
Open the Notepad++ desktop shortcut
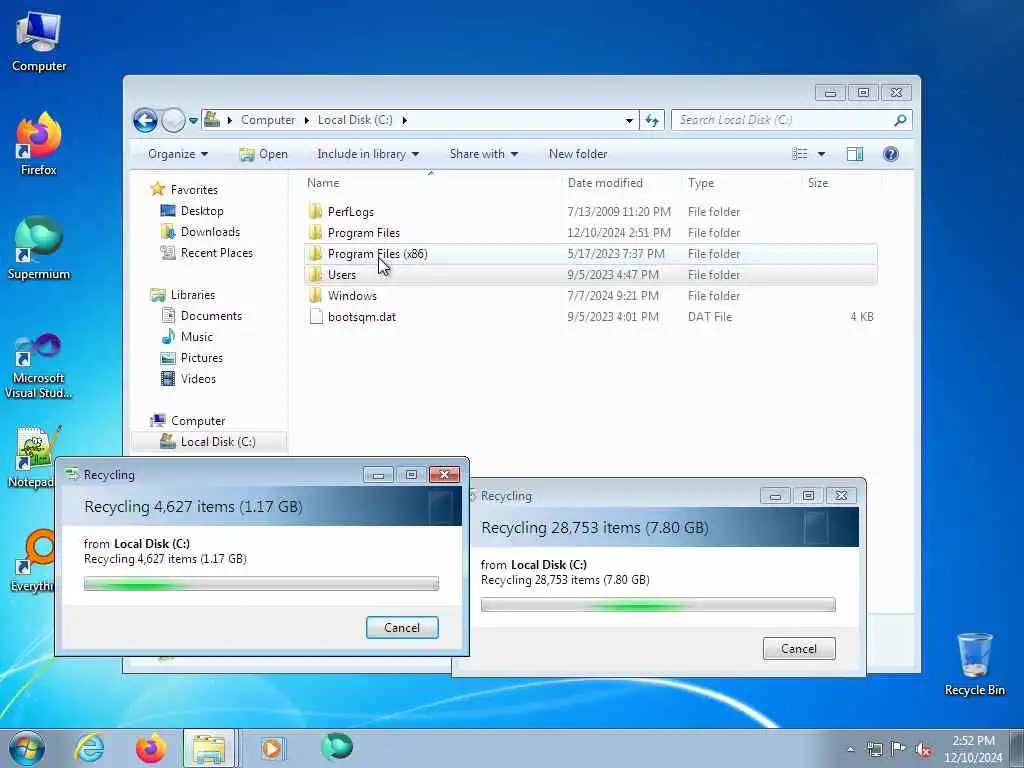point(33,456)
